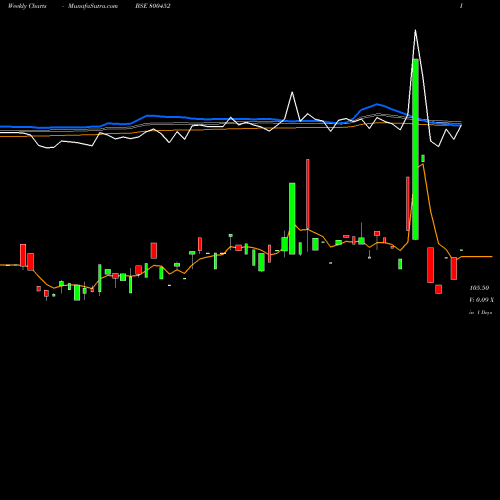Click the "MunafaSutra.com" label
The image size is (500, 500).
tap(93, 6)
